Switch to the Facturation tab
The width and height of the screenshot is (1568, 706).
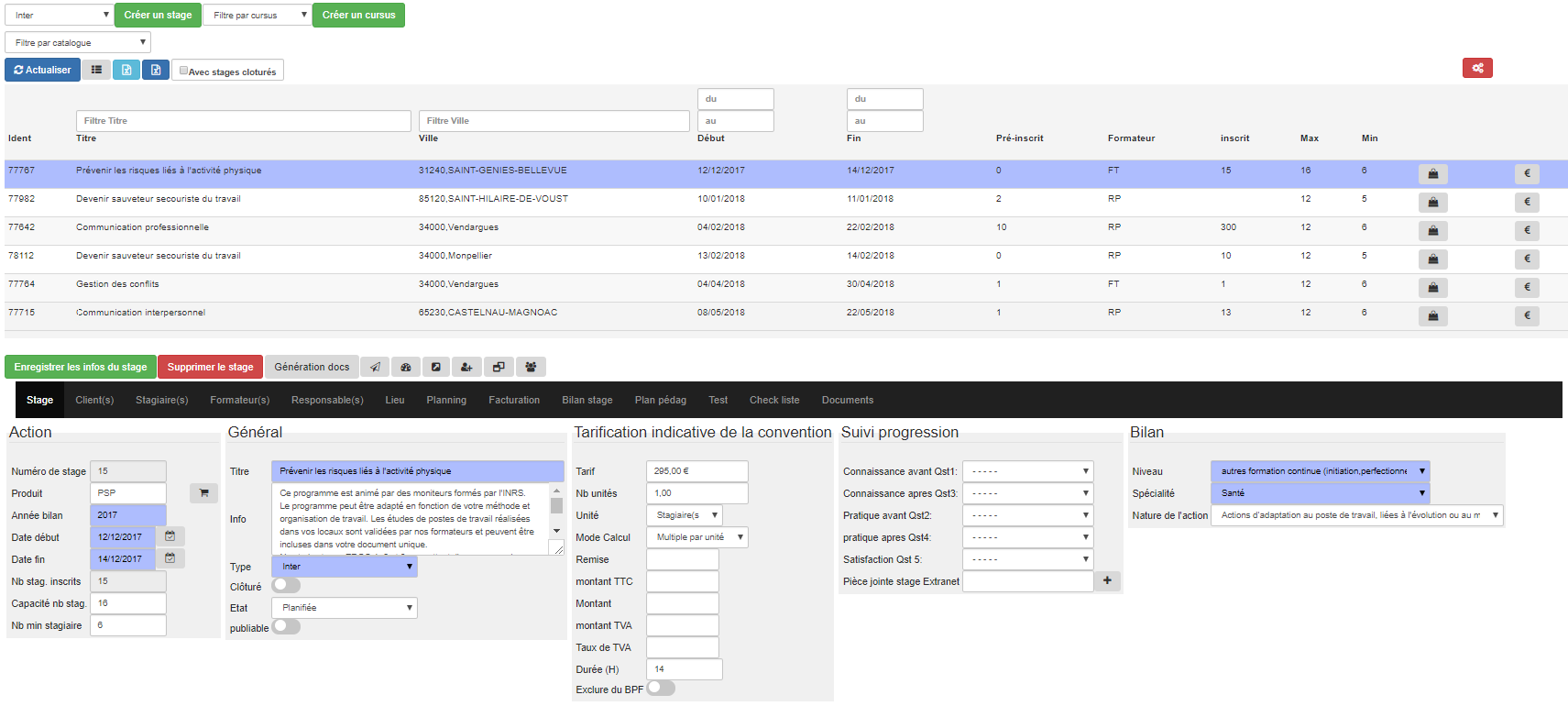pyautogui.click(x=514, y=400)
